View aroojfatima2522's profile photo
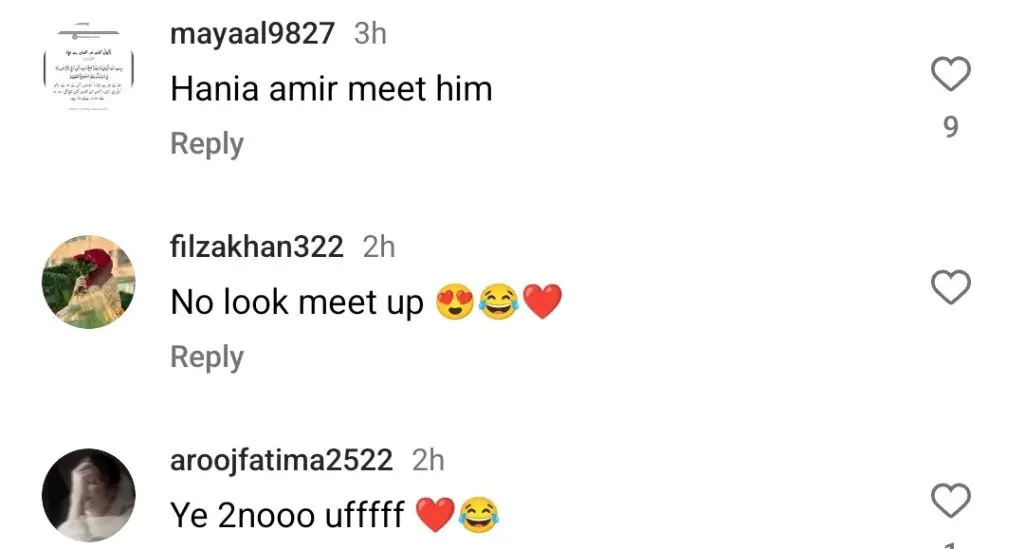Viewport: 1024px width, 549px height. [x=89, y=495]
